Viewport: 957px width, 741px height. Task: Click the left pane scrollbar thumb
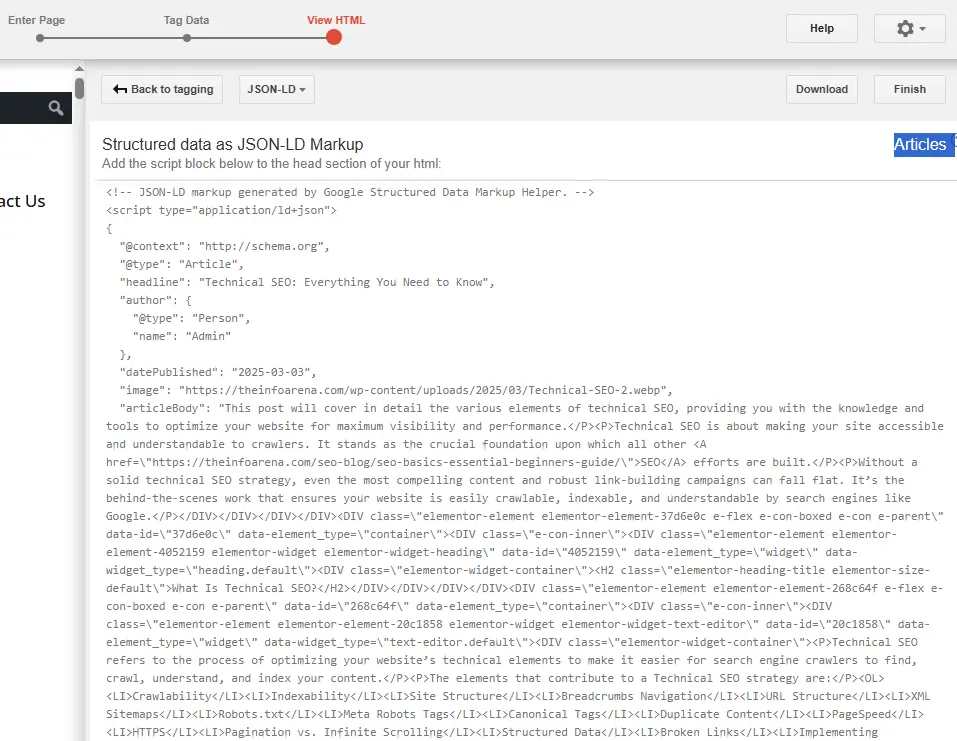click(x=79, y=89)
